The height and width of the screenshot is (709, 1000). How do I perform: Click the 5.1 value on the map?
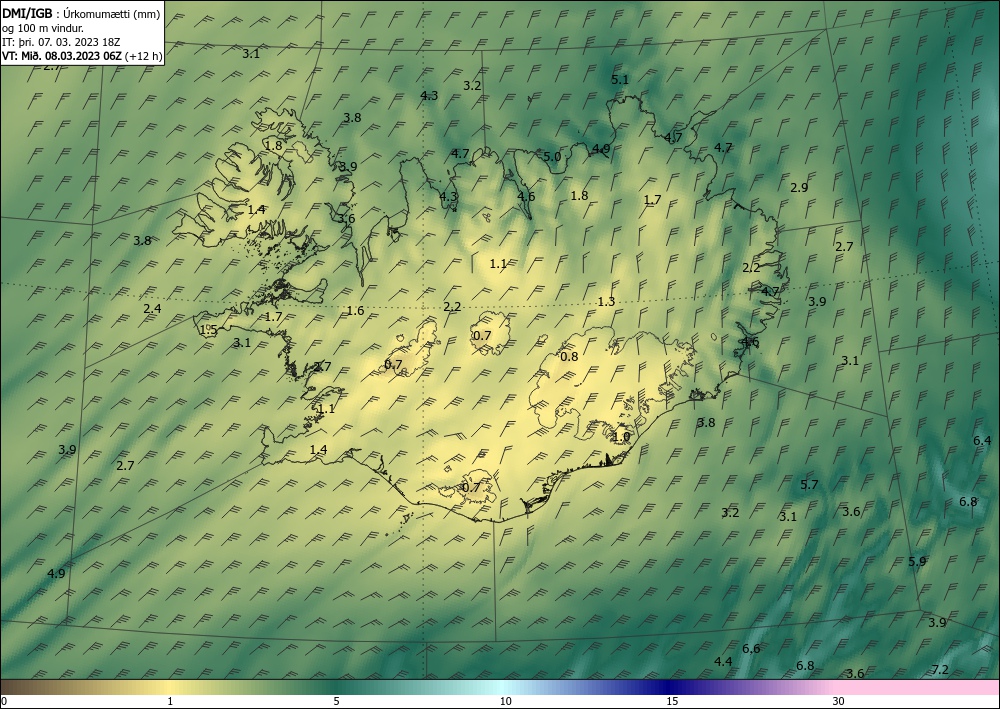tap(620, 80)
